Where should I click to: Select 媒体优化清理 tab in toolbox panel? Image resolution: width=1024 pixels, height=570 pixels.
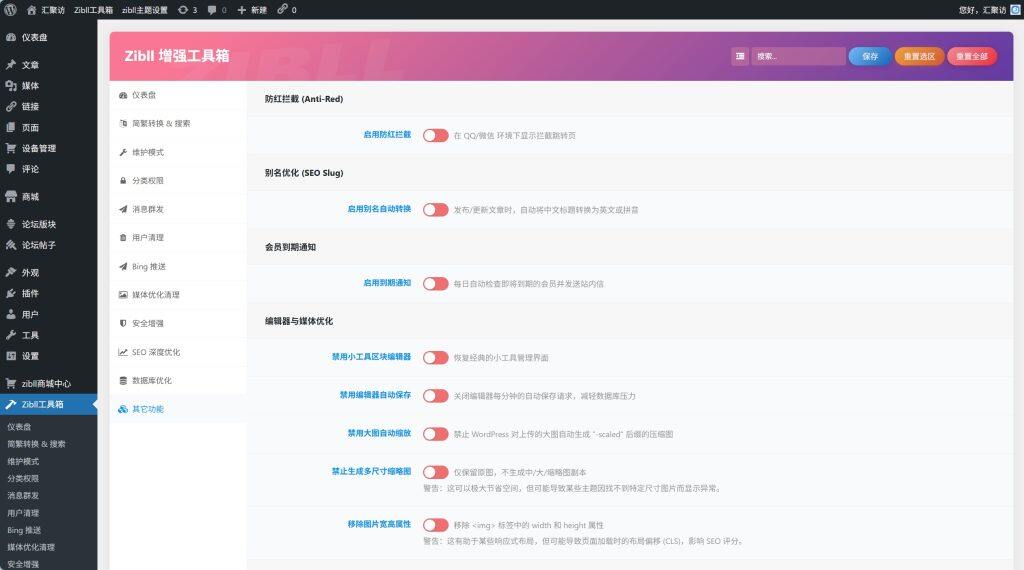(x=178, y=294)
